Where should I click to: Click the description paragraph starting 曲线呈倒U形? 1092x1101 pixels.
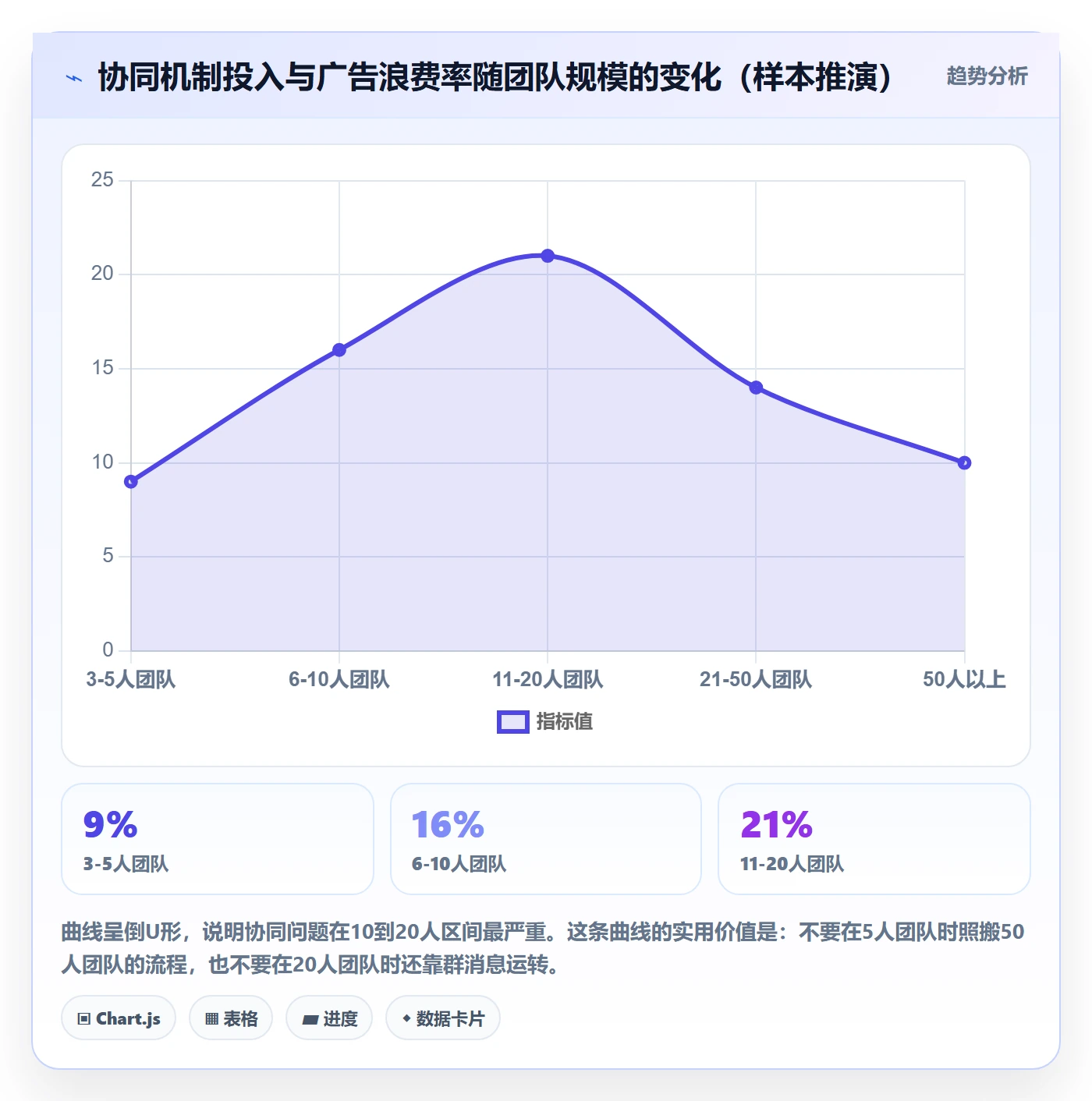coord(543,948)
